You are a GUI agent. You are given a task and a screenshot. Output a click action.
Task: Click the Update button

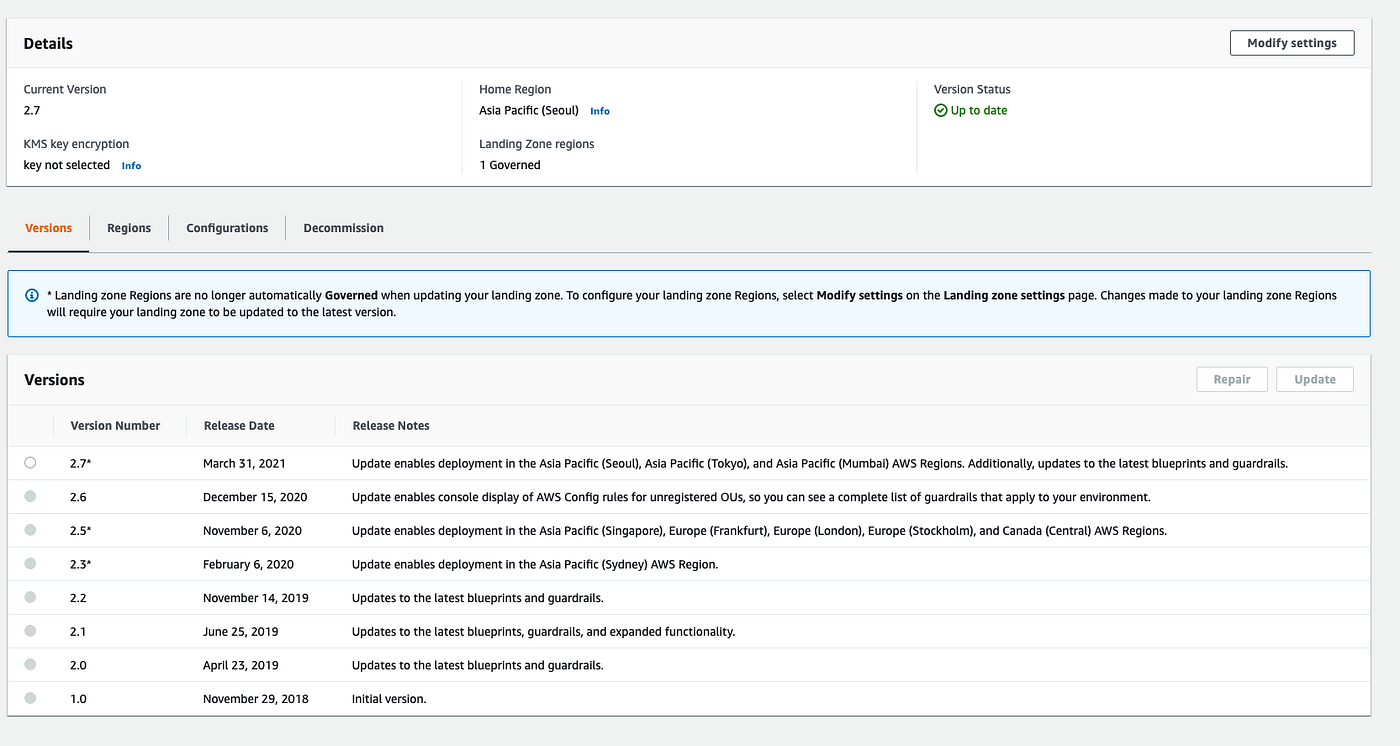tap(1314, 379)
